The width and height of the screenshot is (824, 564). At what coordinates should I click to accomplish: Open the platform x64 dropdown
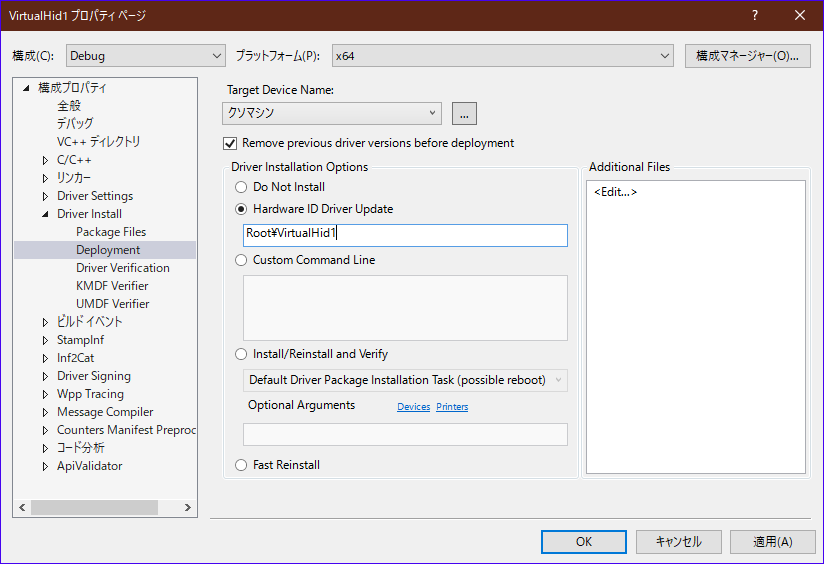pos(502,56)
